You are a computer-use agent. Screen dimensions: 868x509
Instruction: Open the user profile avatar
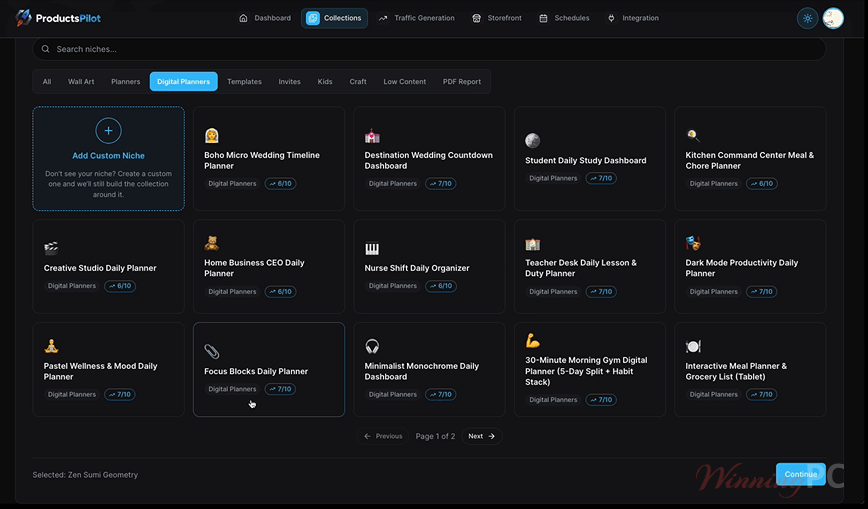pos(833,18)
